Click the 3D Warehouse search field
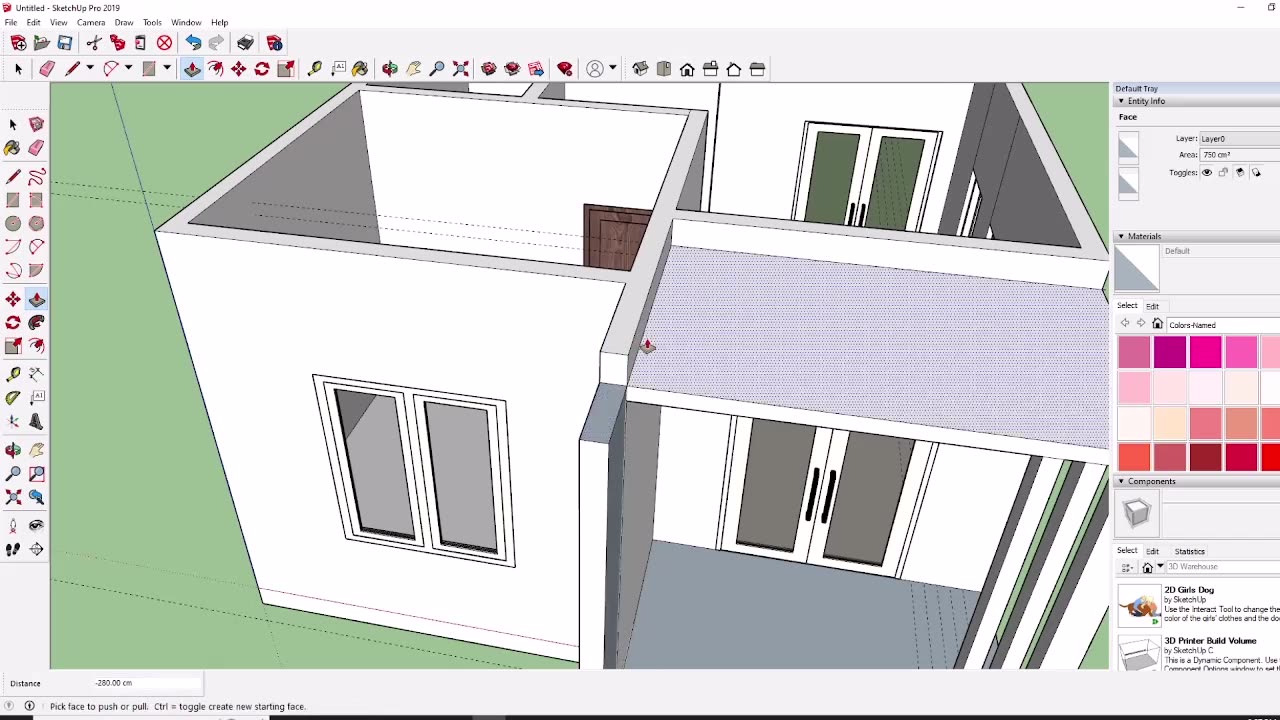1280x720 pixels. [x=1222, y=567]
